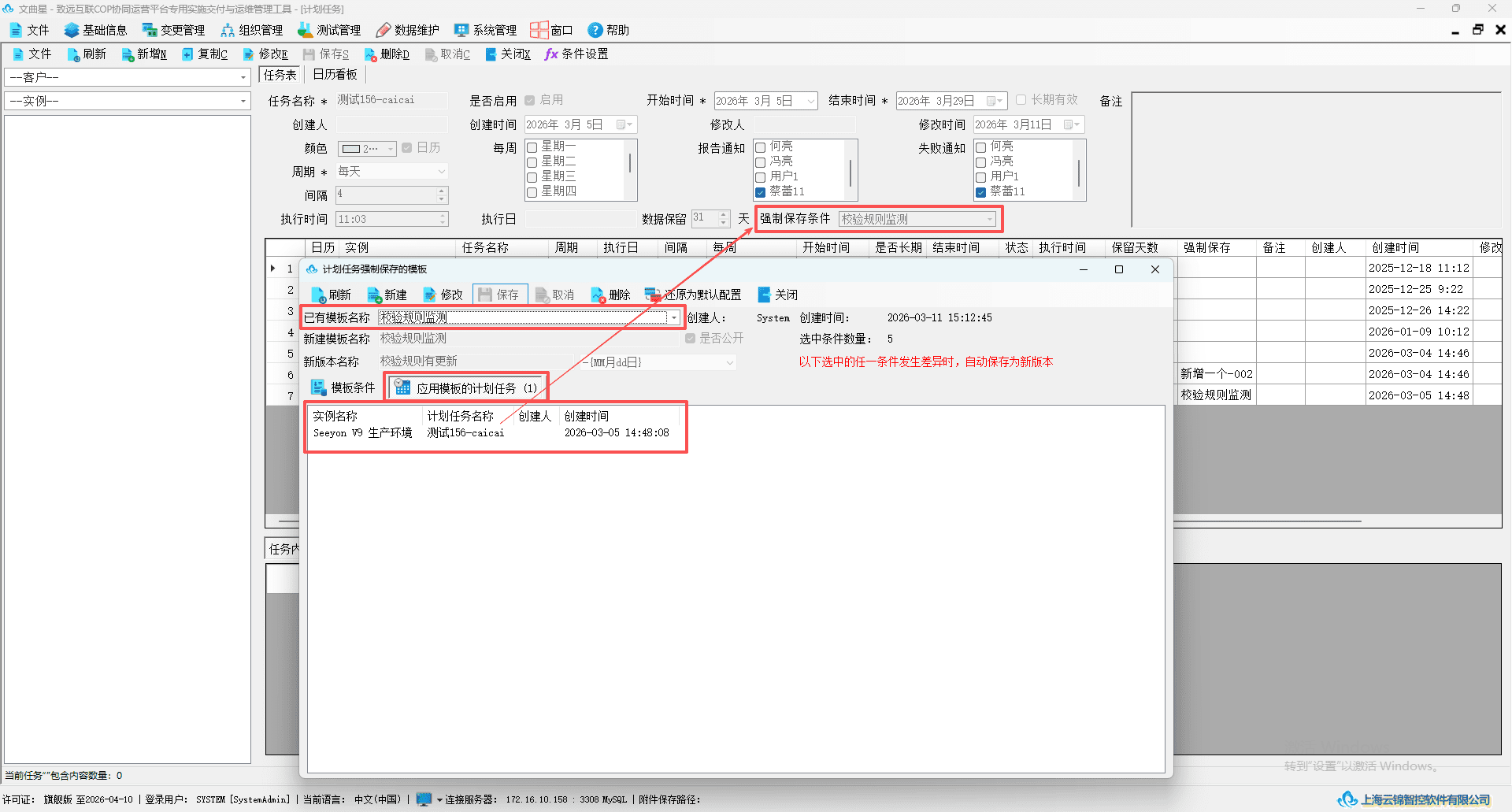Click the 删除 delete icon in template dialog
The image size is (1512, 812).
click(598, 295)
